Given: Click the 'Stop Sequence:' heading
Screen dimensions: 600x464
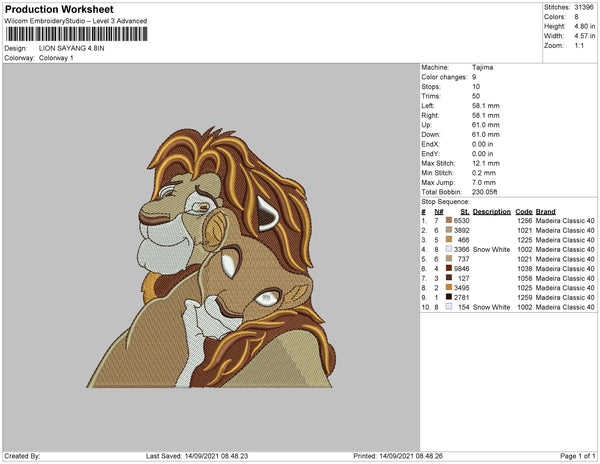Looking at the screenshot, I should pyautogui.click(x=445, y=202).
